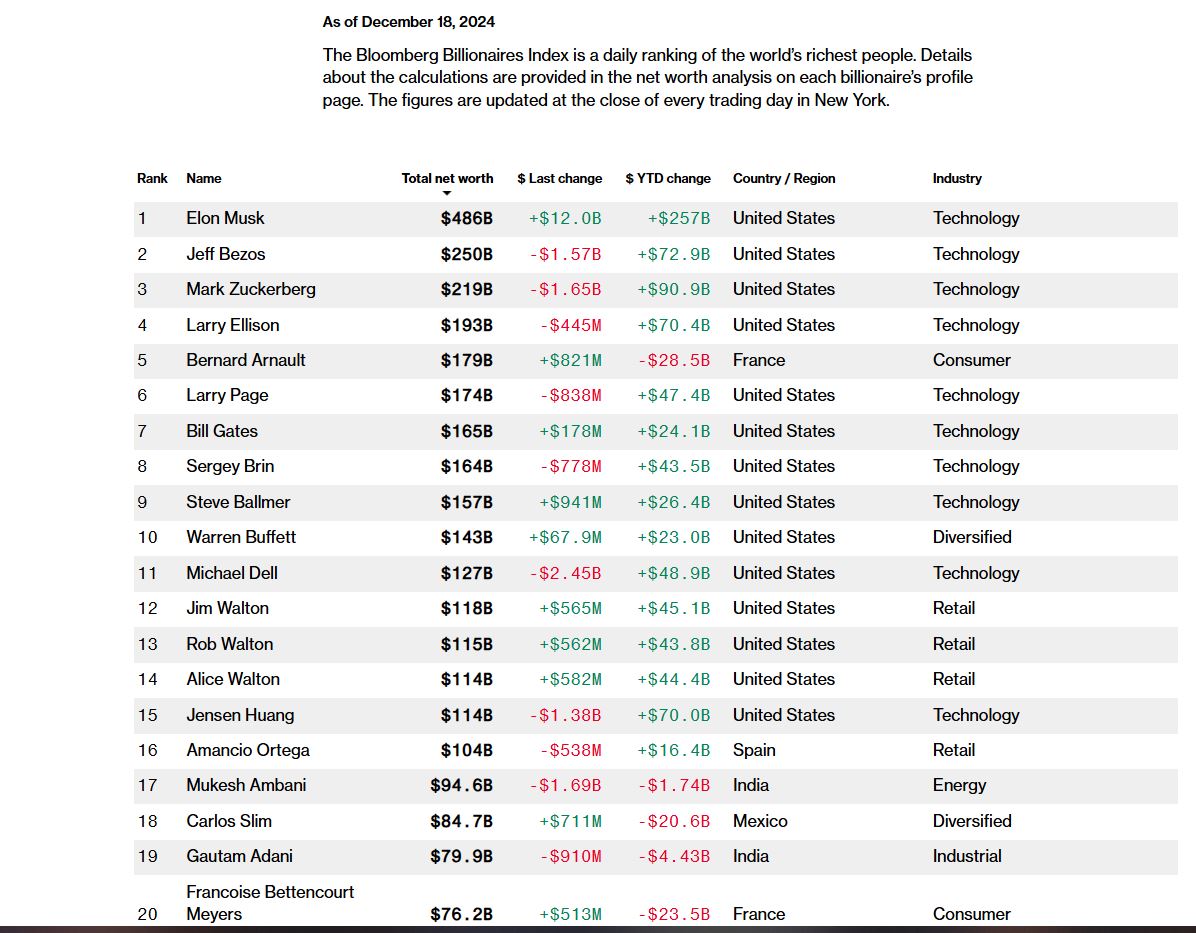Screen dimensions: 1196x933
Task: Click Francoise Bettencourt Meyers' name
Action: 270,902
